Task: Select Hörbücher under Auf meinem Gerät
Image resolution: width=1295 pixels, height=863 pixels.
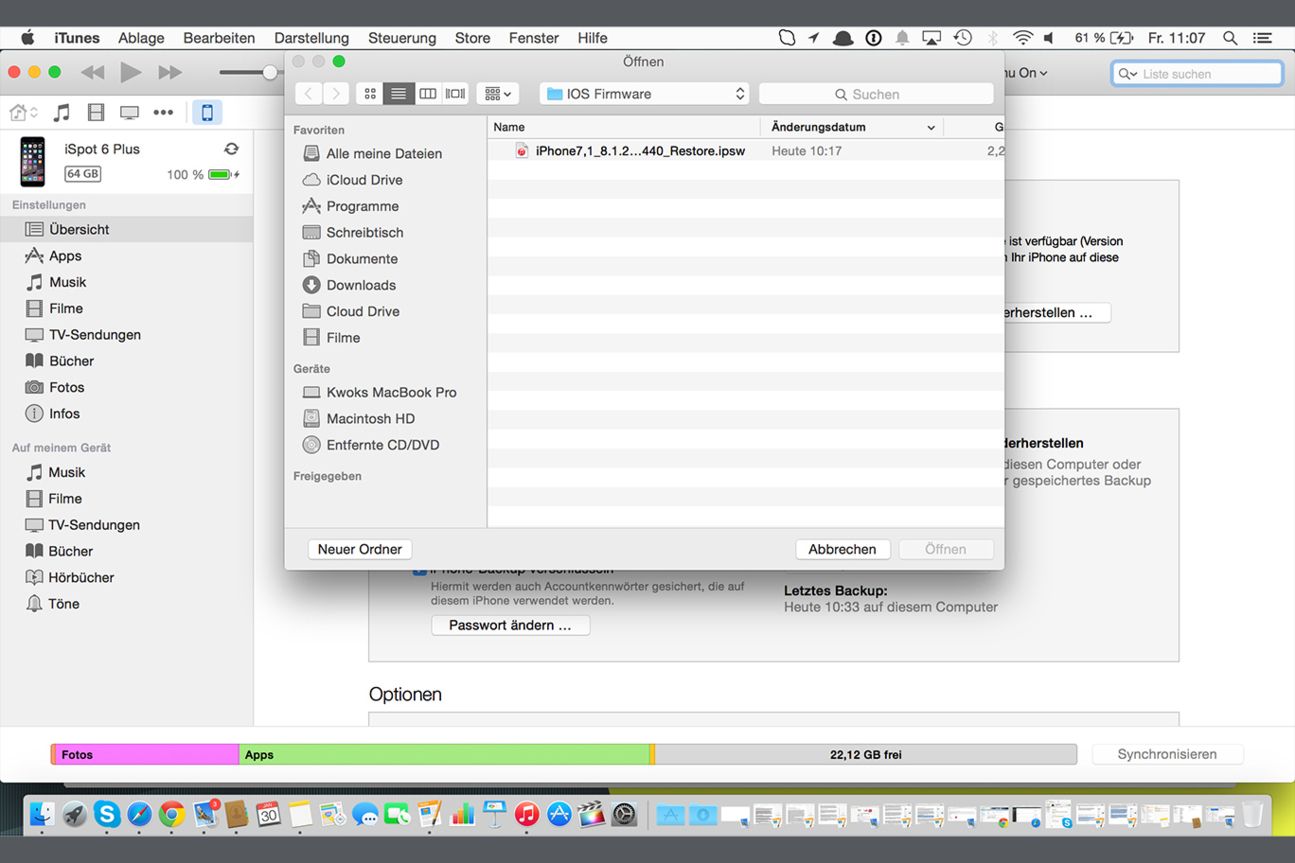Action: click(x=126, y=577)
